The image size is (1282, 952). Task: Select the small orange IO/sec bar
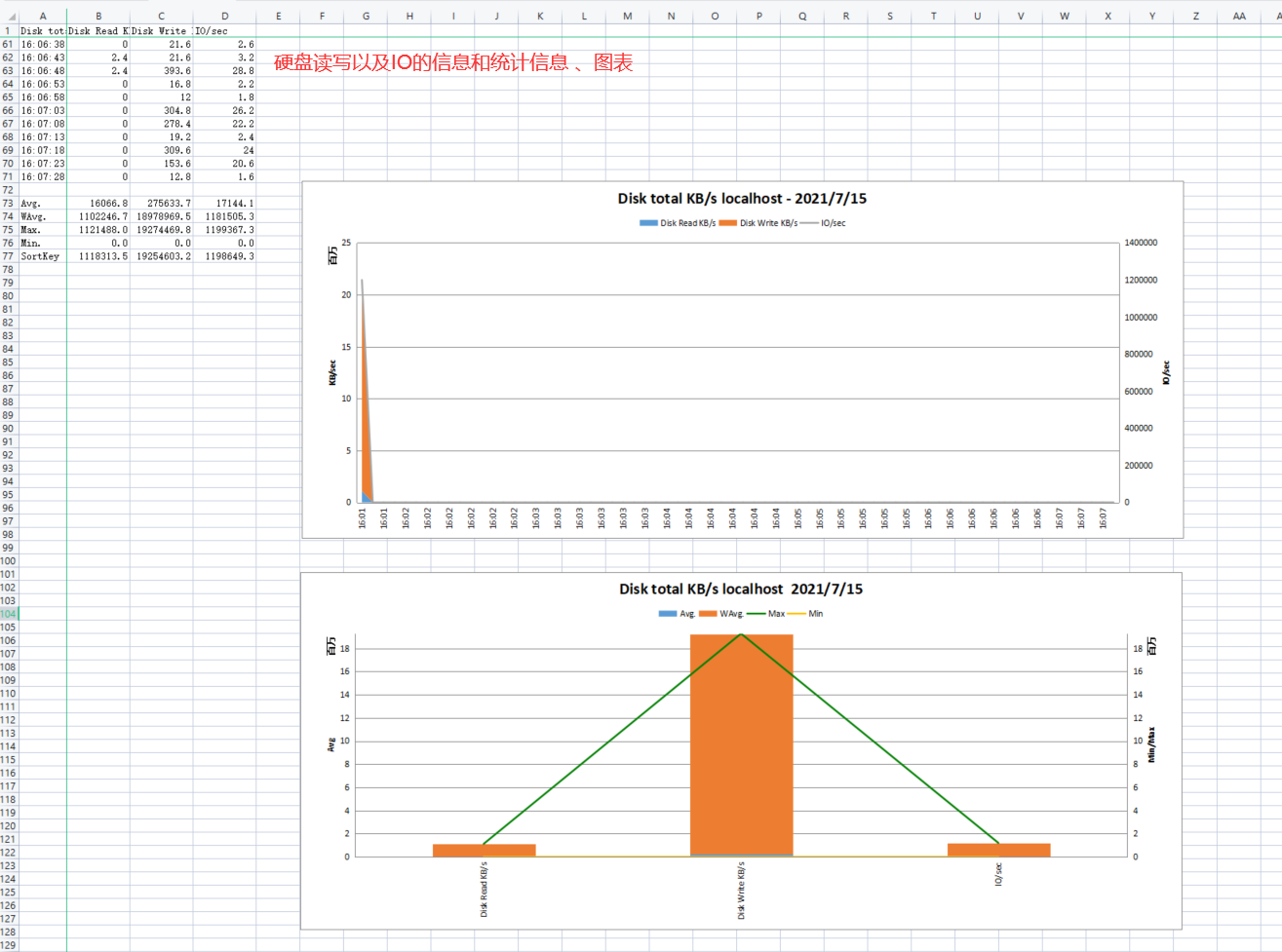[x=998, y=850]
